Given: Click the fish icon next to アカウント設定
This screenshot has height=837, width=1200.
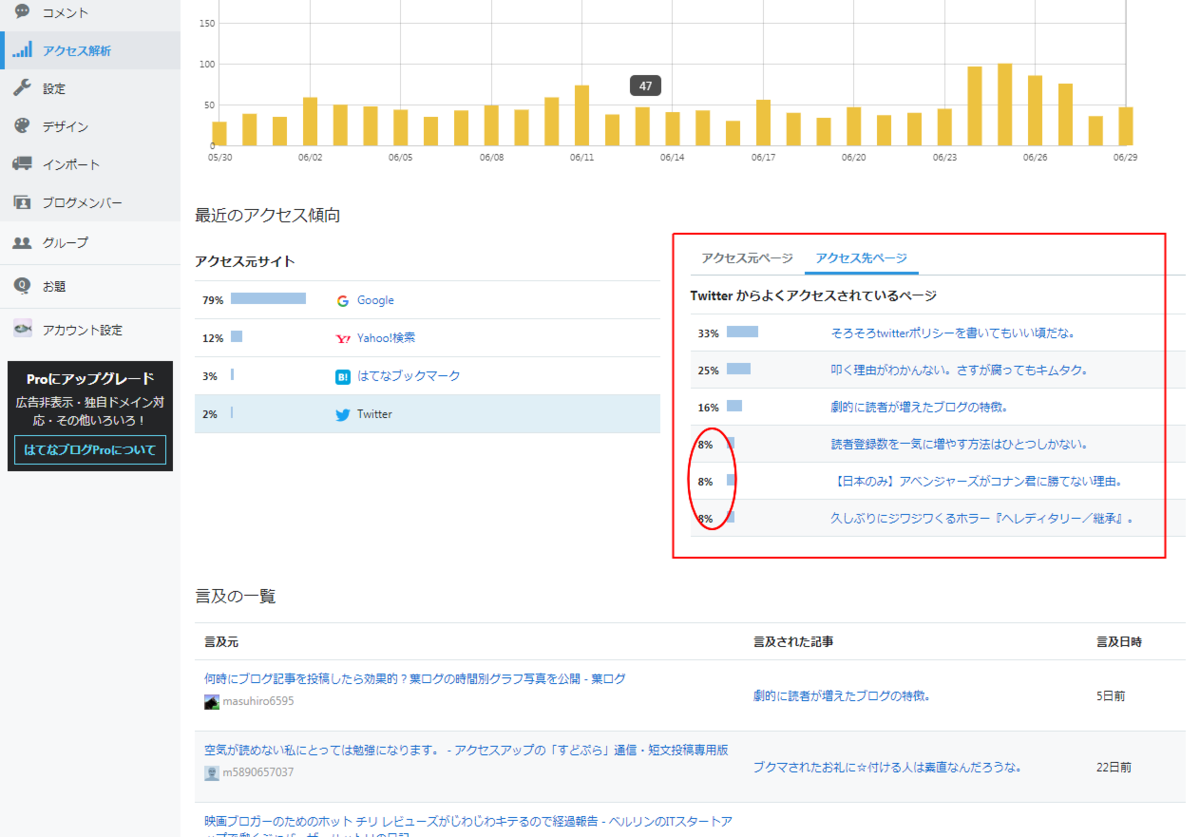Looking at the screenshot, I should coord(22,329).
